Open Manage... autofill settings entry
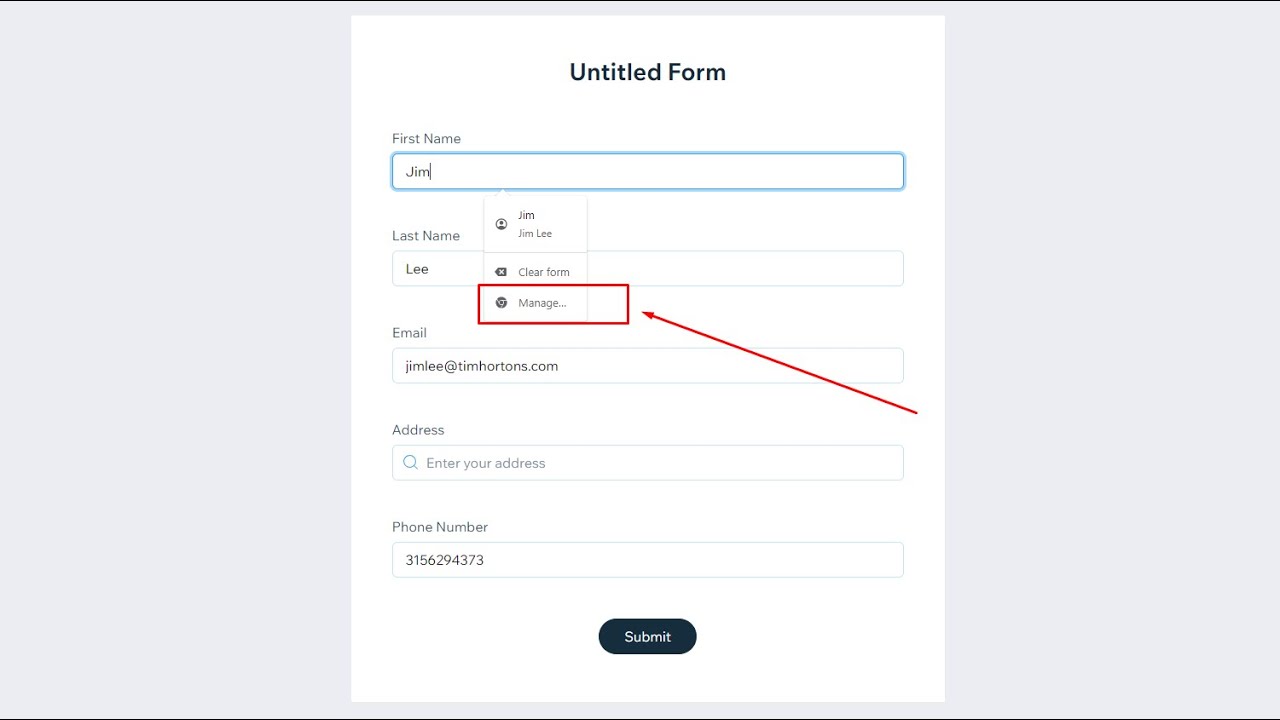The height and width of the screenshot is (720, 1280). (x=535, y=303)
